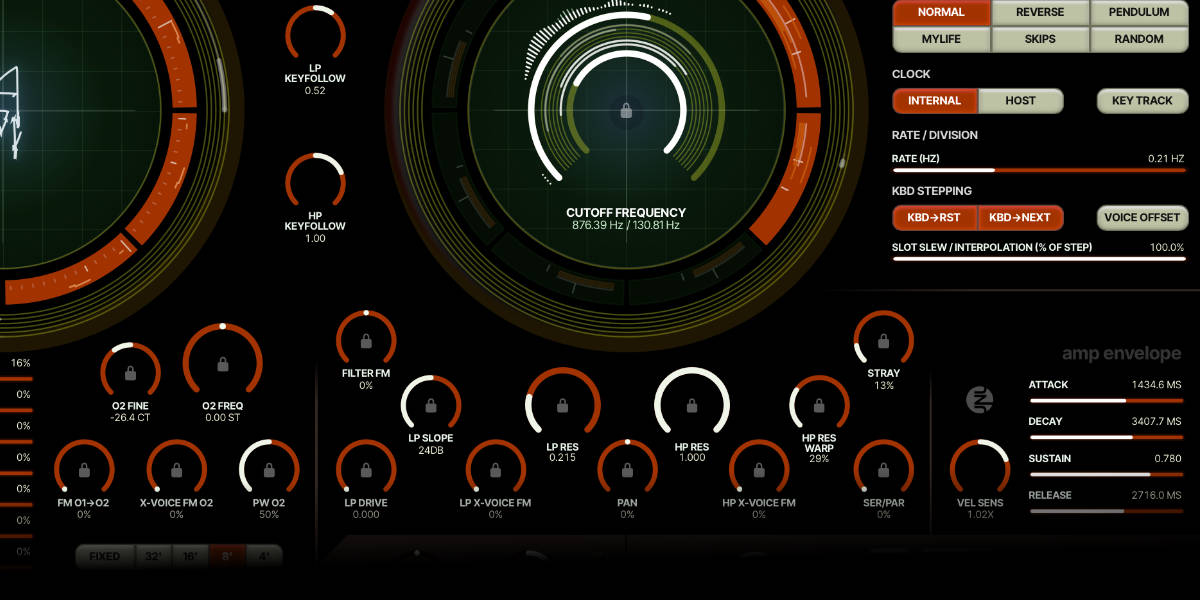Viewport: 1200px width, 600px height.
Task: Click the lock icon on SER/PAR knob
Action: click(x=884, y=470)
